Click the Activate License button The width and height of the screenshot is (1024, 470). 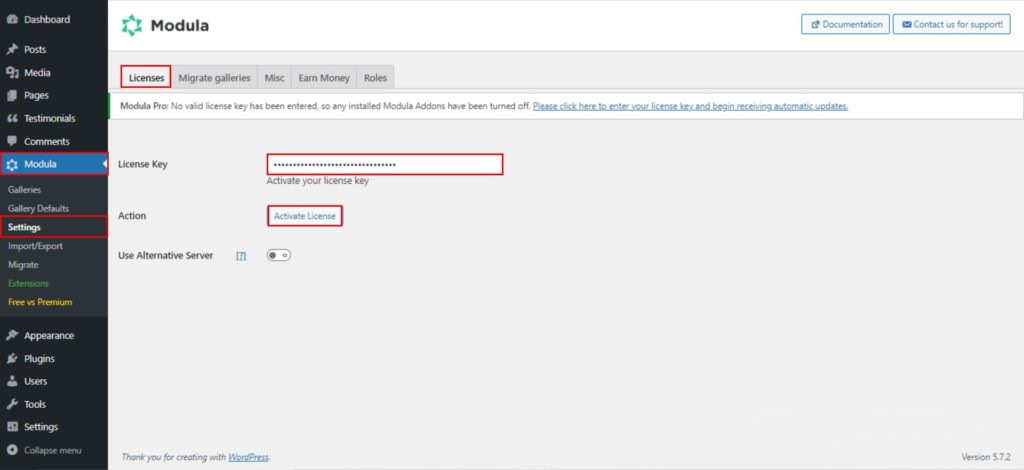[x=305, y=216]
